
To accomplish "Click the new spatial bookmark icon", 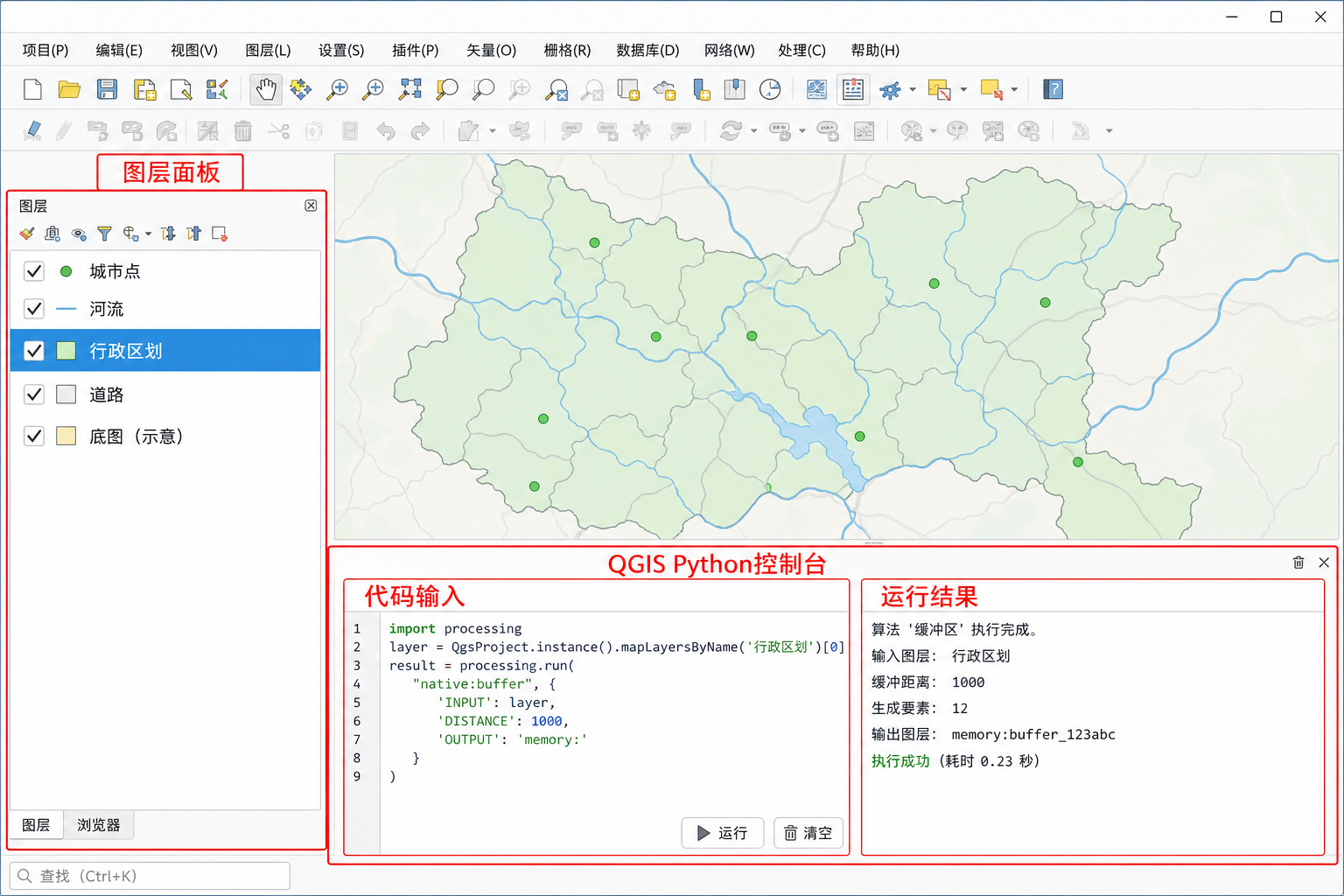I will [x=701, y=88].
